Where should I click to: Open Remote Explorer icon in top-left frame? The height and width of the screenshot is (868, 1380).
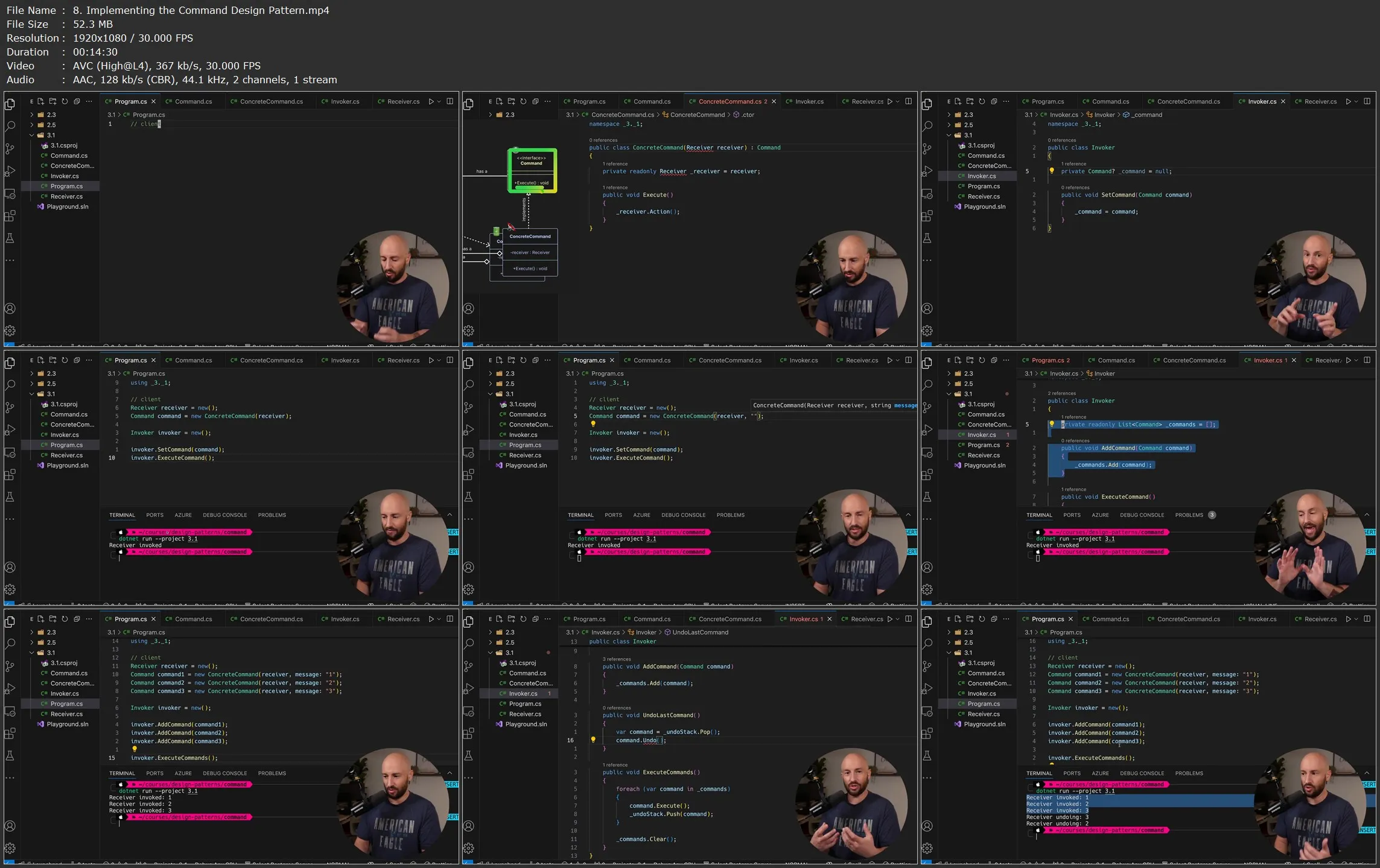coord(10,194)
